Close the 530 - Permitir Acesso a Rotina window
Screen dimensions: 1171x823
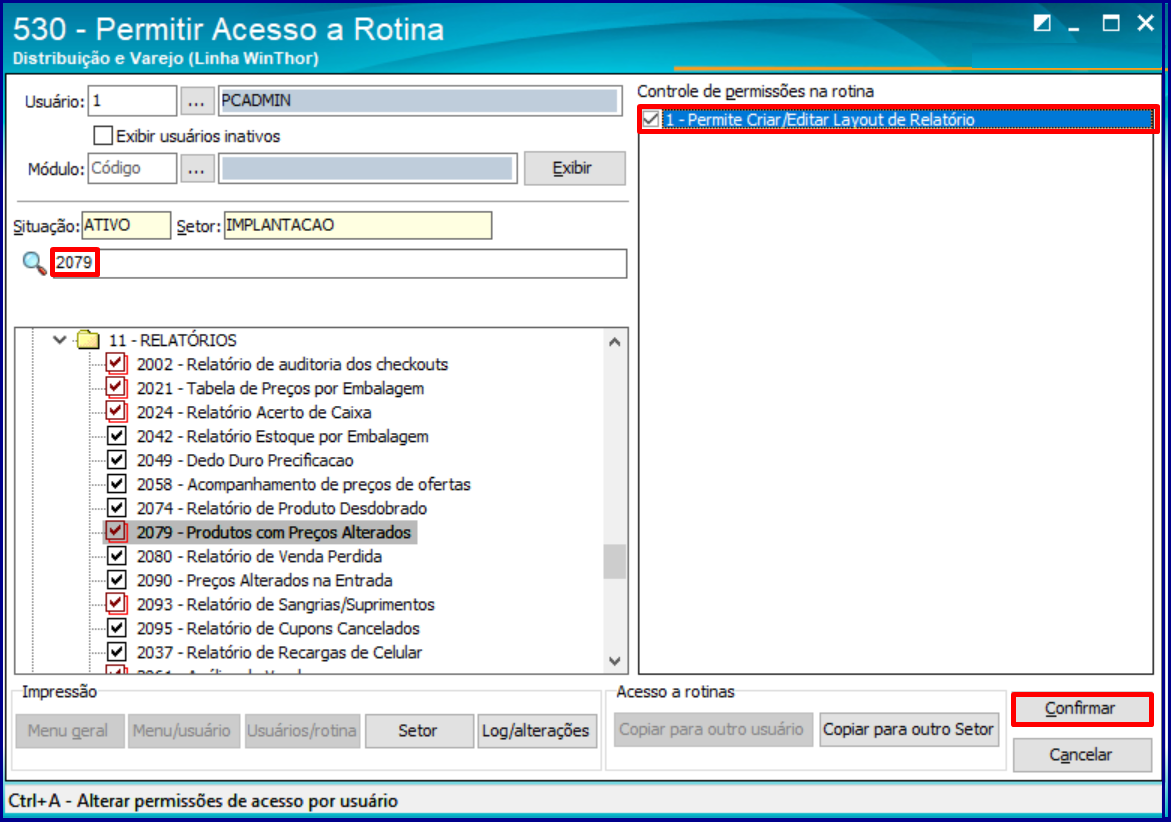[1146, 23]
